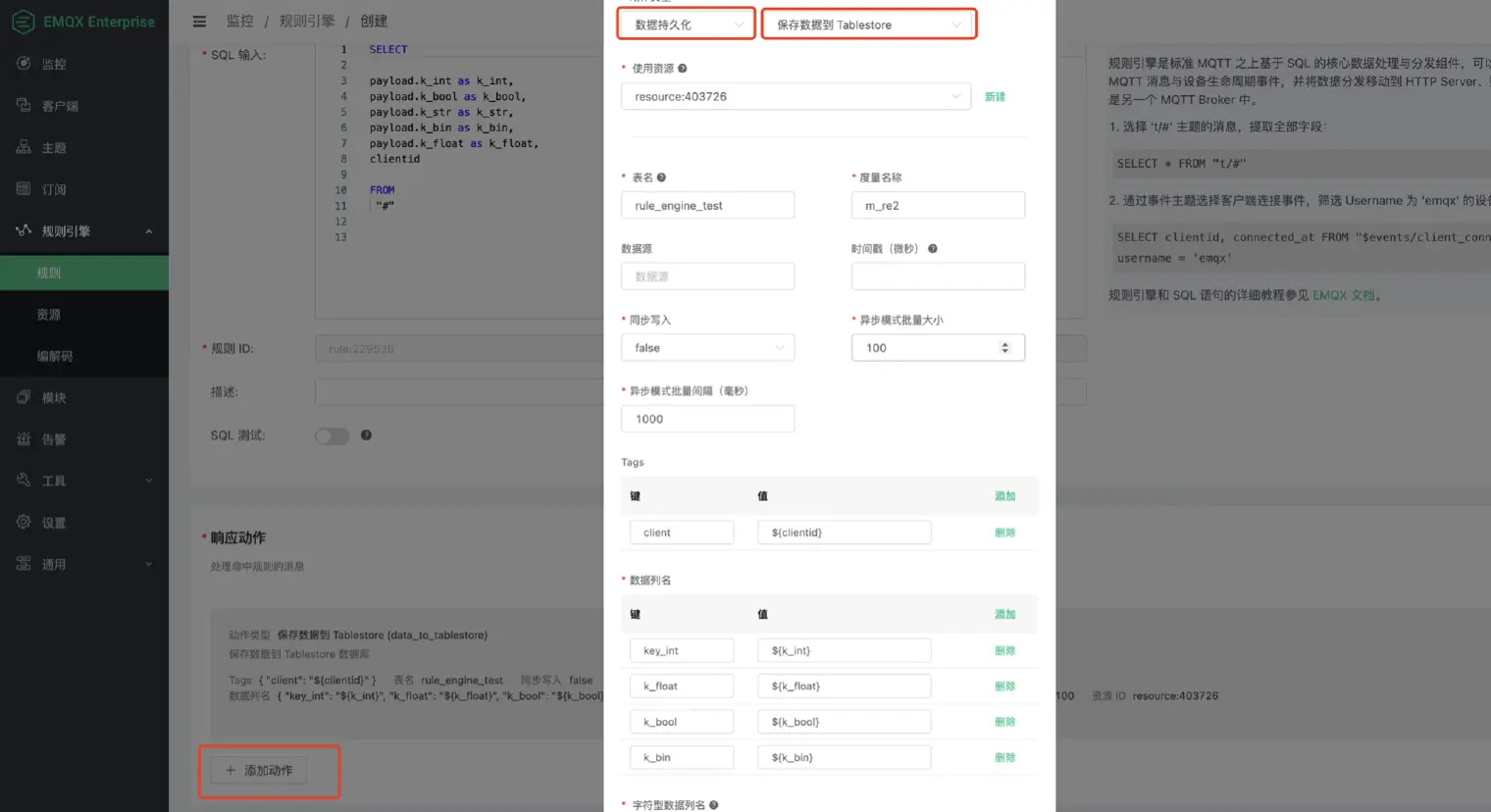Click the k_bool key field

coord(682,722)
